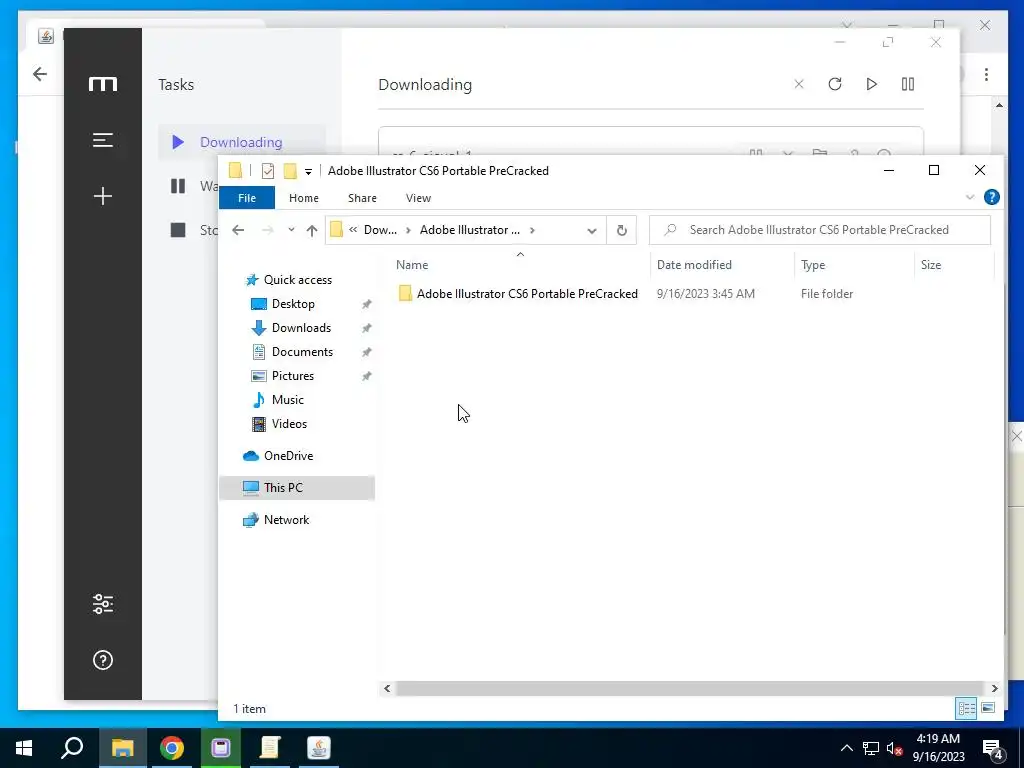Click the horizontal scrollbar in the file list
The width and height of the screenshot is (1024, 768).
point(689,688)
